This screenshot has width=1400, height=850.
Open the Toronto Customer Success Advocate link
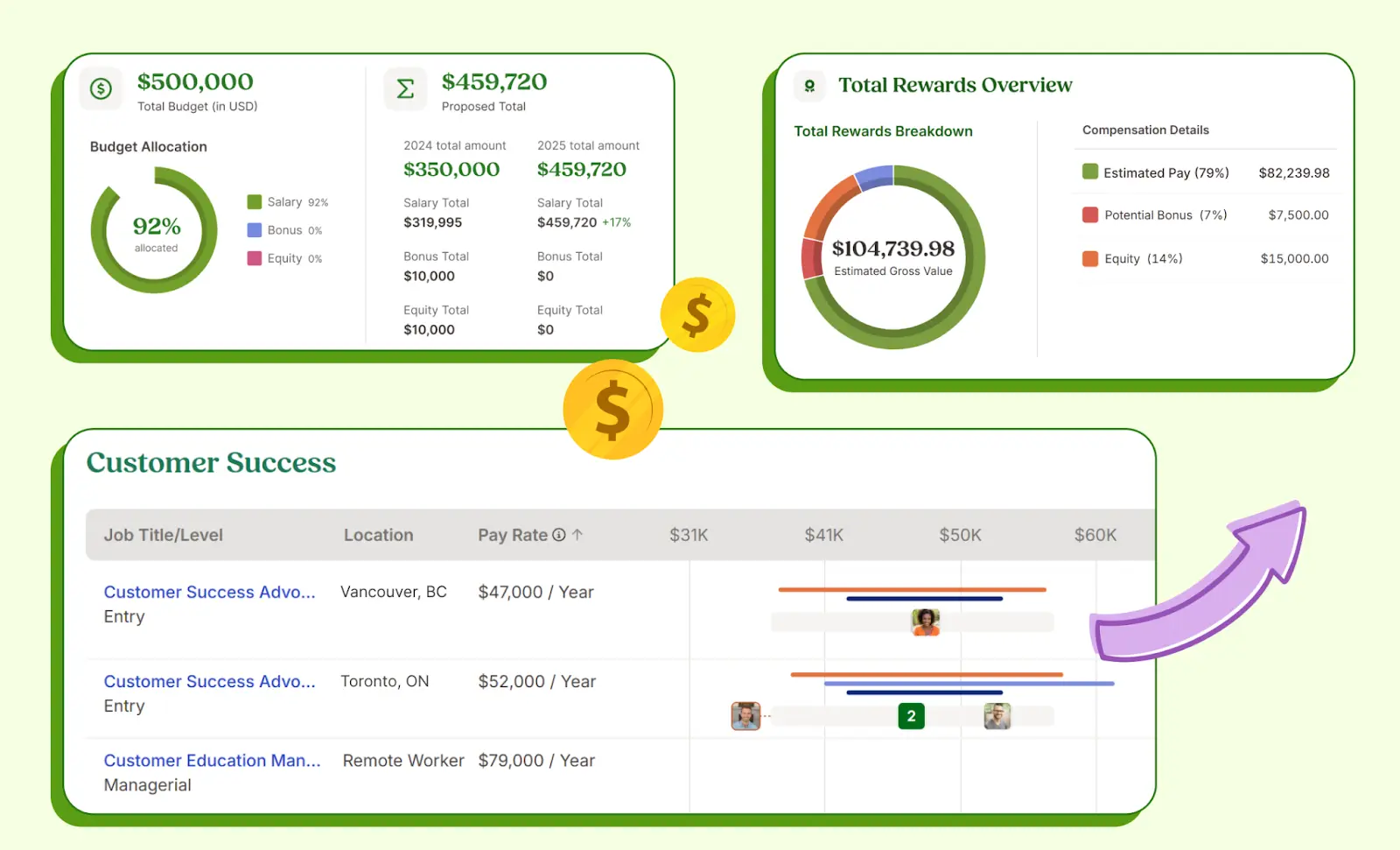click(x=209, y=682)
